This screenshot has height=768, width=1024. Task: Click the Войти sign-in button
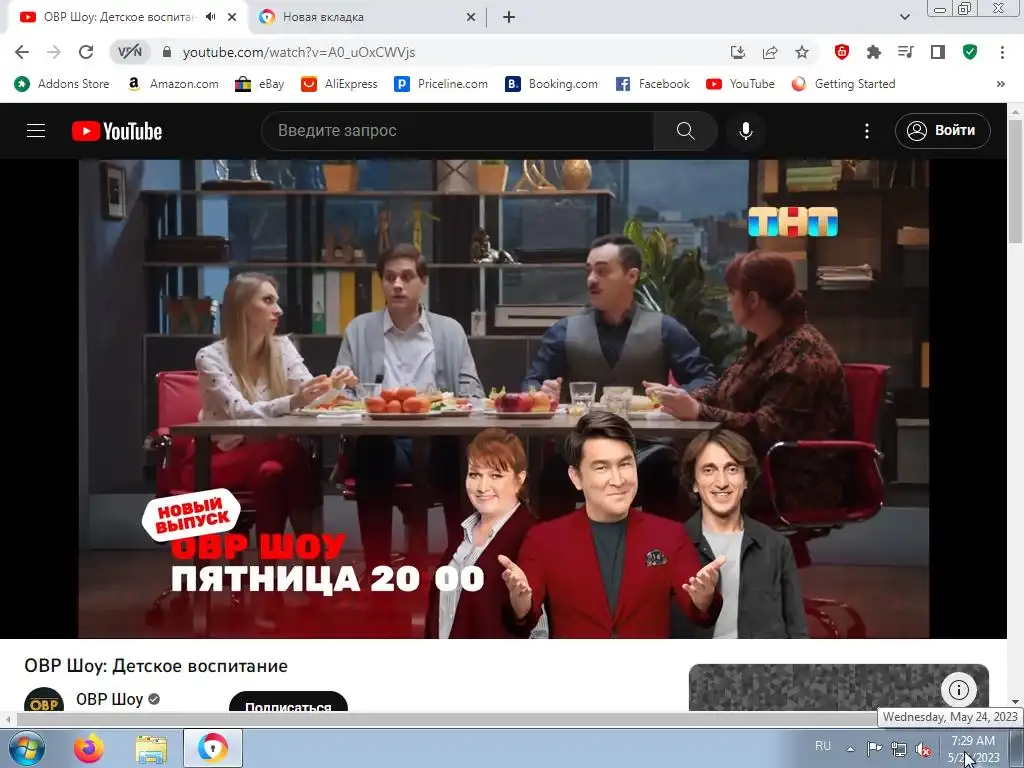click(x=942, y=131)
